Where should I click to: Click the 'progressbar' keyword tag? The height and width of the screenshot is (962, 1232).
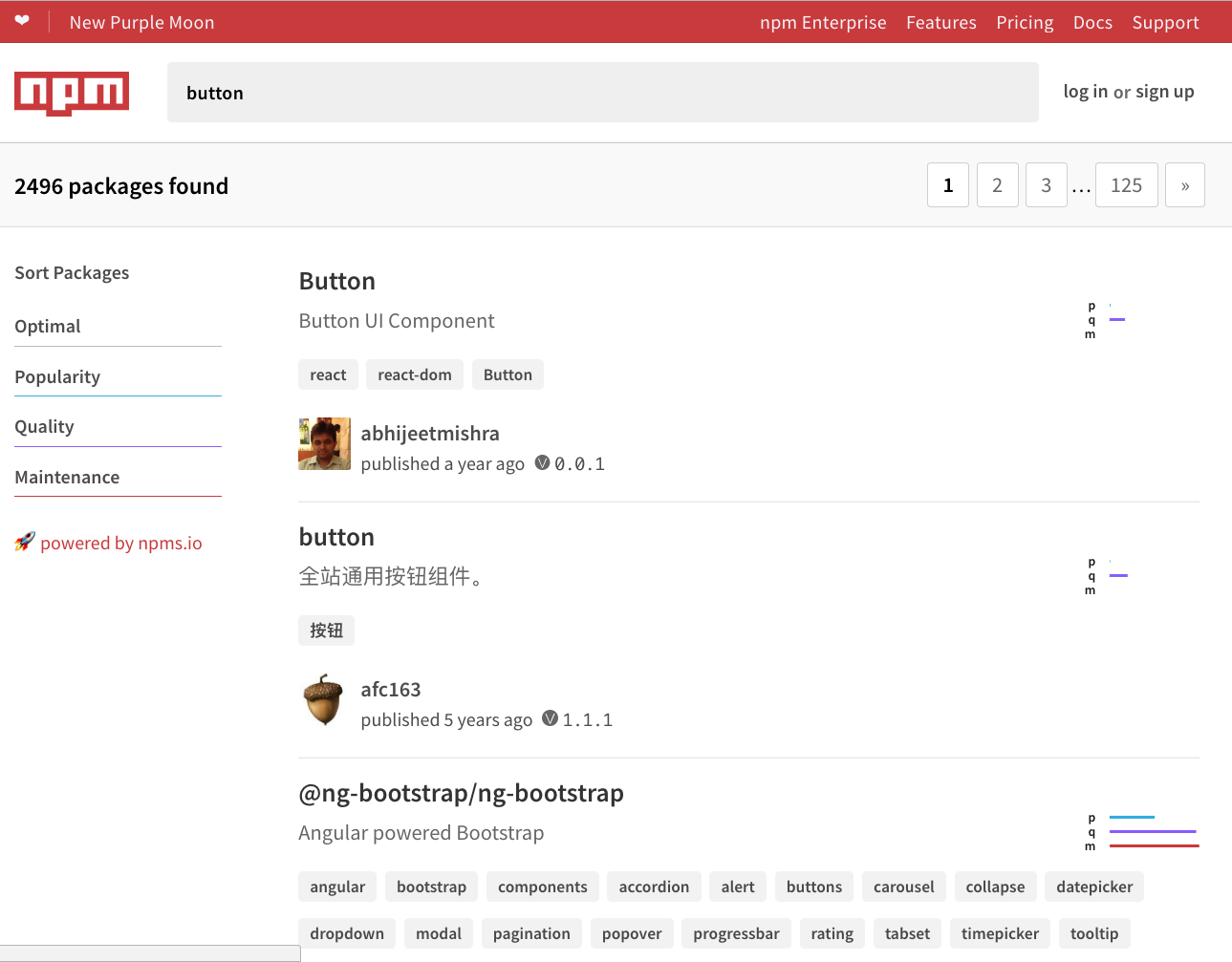coord(736,933)
